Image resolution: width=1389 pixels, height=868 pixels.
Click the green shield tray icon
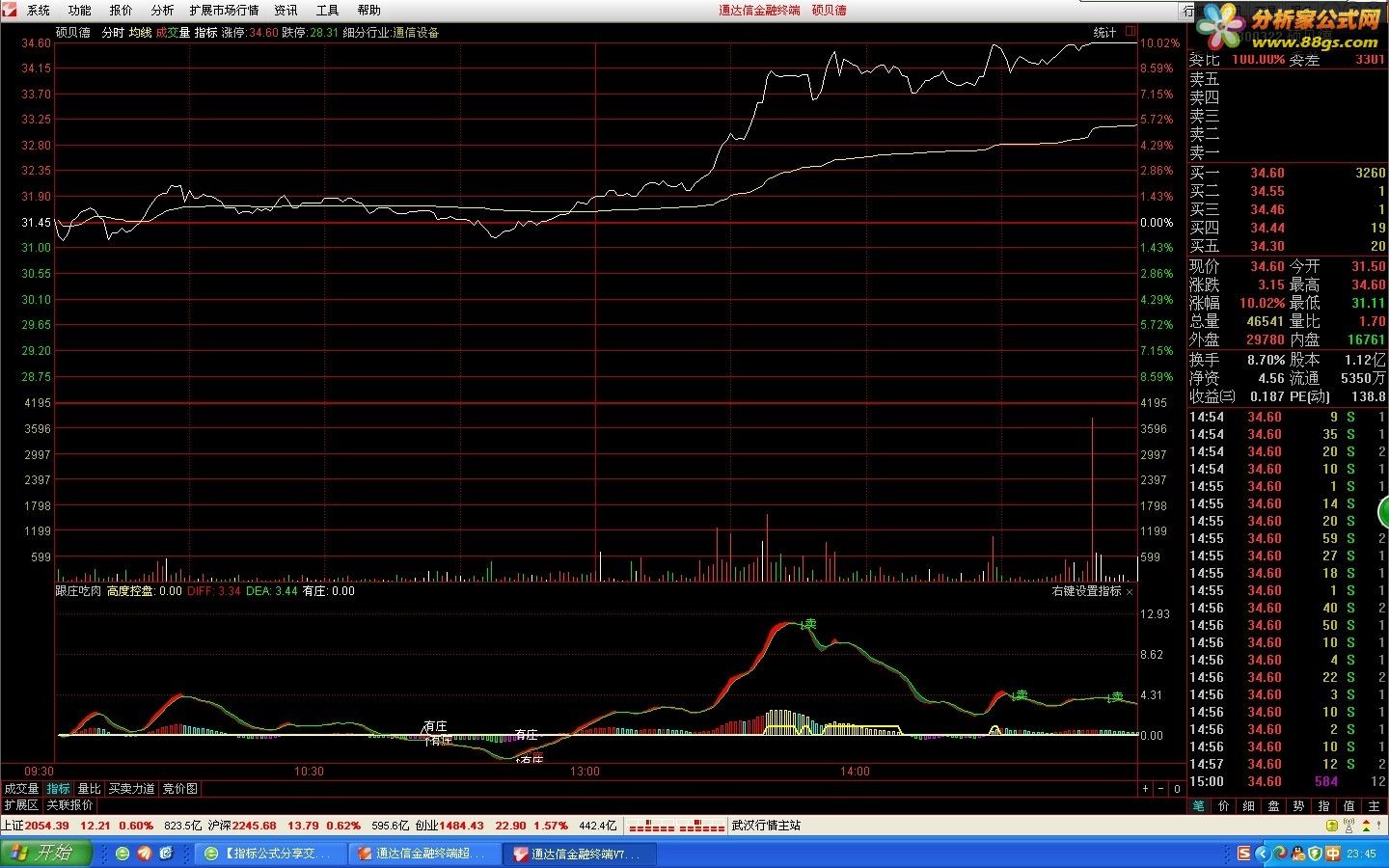[1314, 854]
